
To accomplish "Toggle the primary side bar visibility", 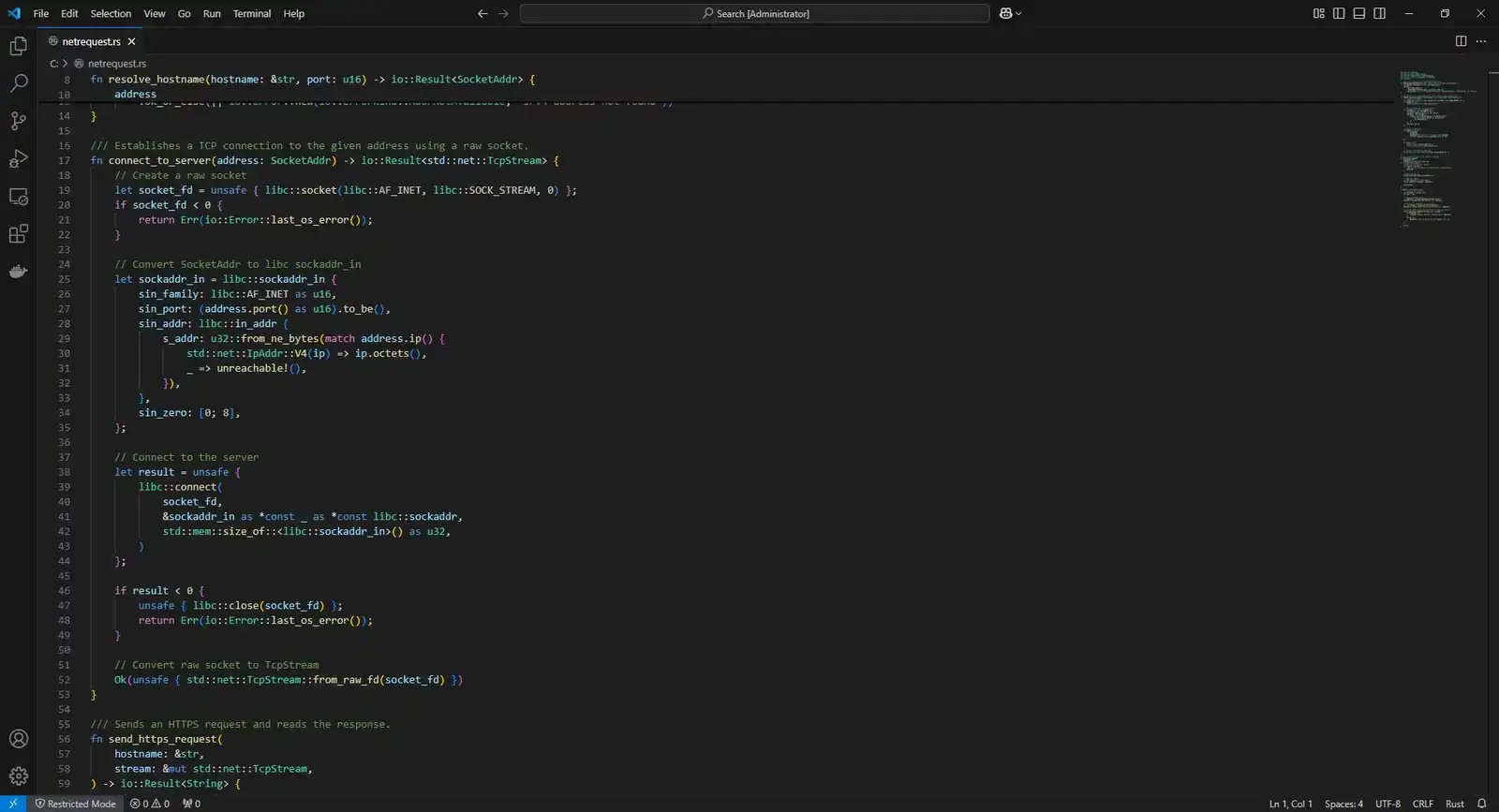I will click(x=1339, y=13).
